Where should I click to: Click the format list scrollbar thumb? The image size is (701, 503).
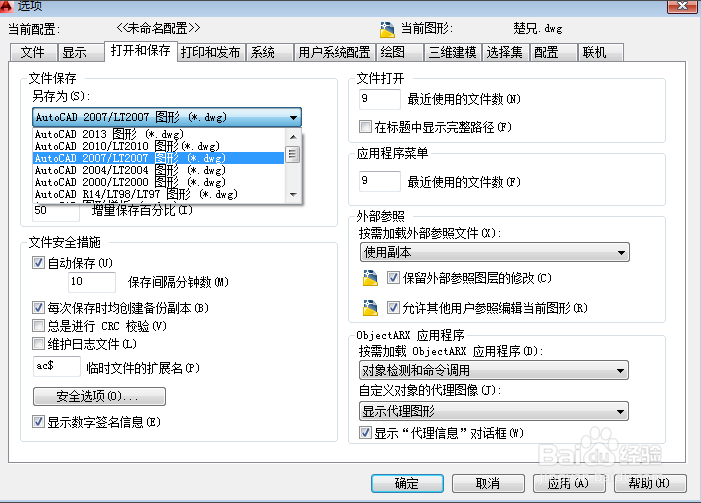(293, 154)
